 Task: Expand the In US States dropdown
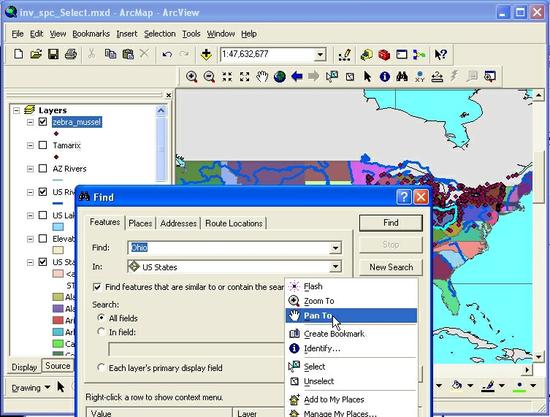[x=335, y=267]
